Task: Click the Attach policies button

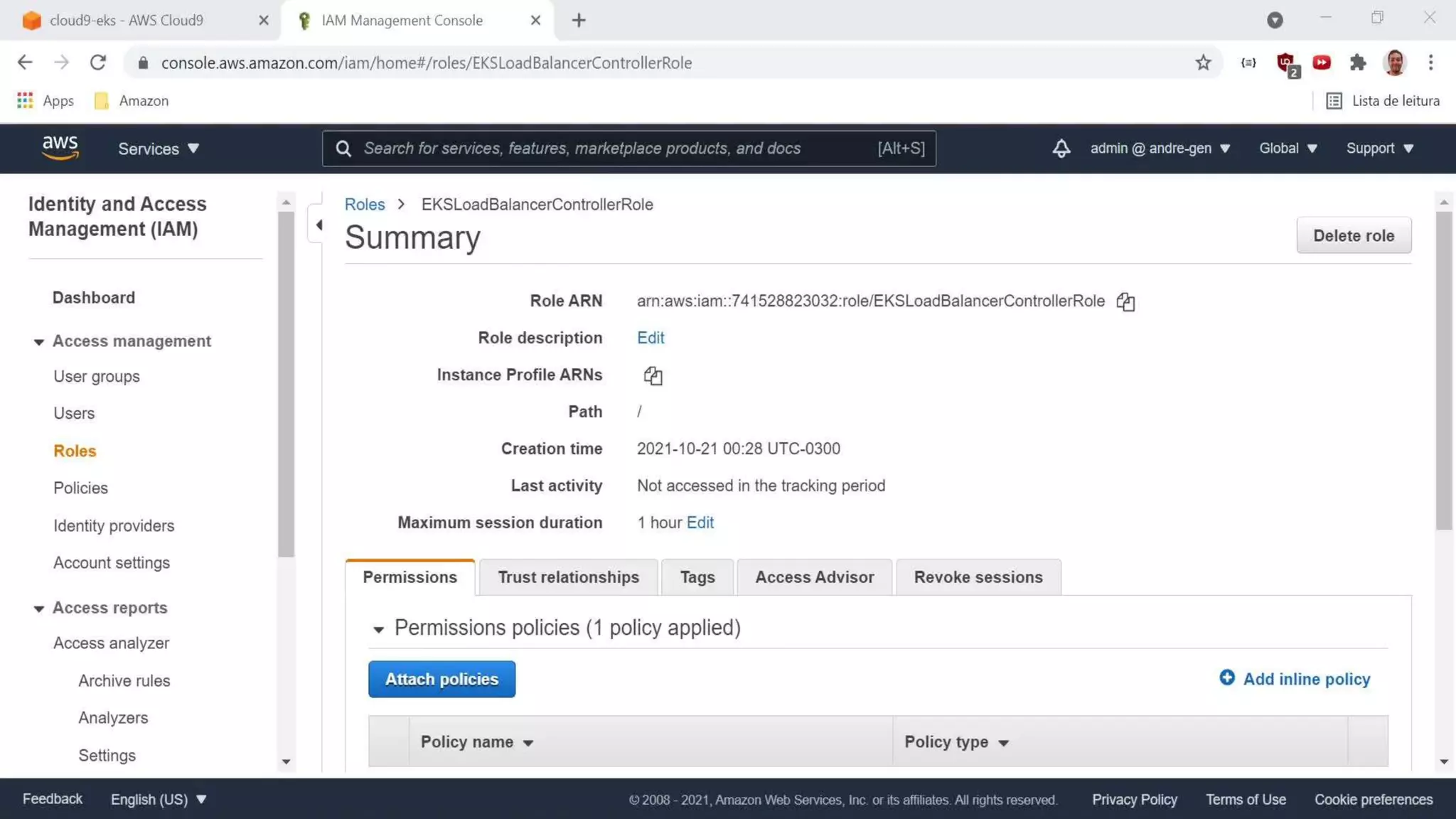Action: click(x=441, y=679)
